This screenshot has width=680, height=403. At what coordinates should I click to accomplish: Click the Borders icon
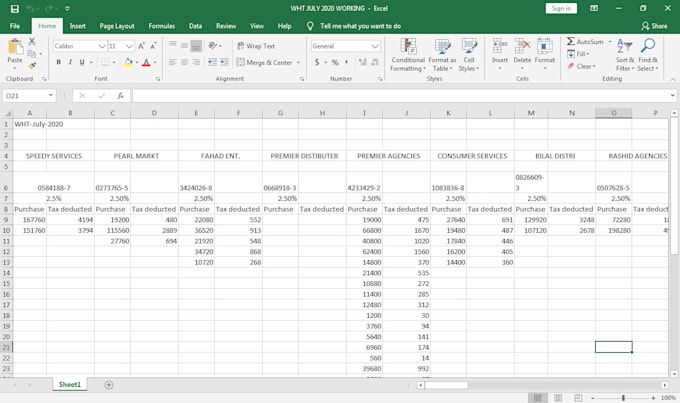point(105,62)
